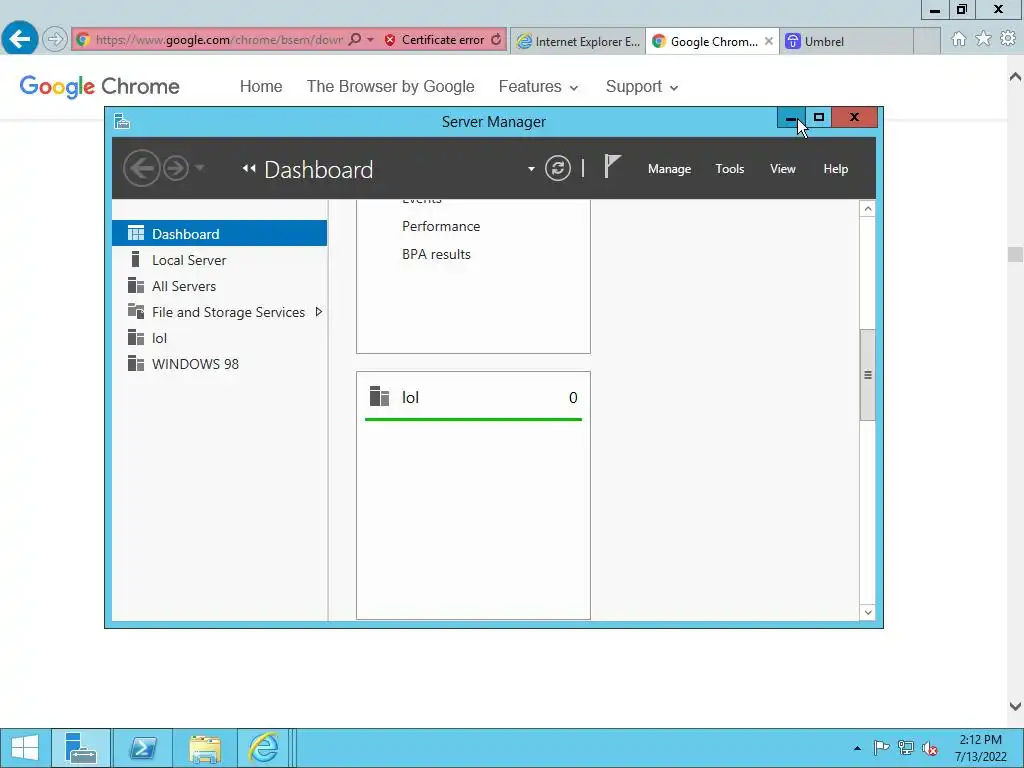
Task: Click Internet Explorer back button
Action: click(20, 39)
